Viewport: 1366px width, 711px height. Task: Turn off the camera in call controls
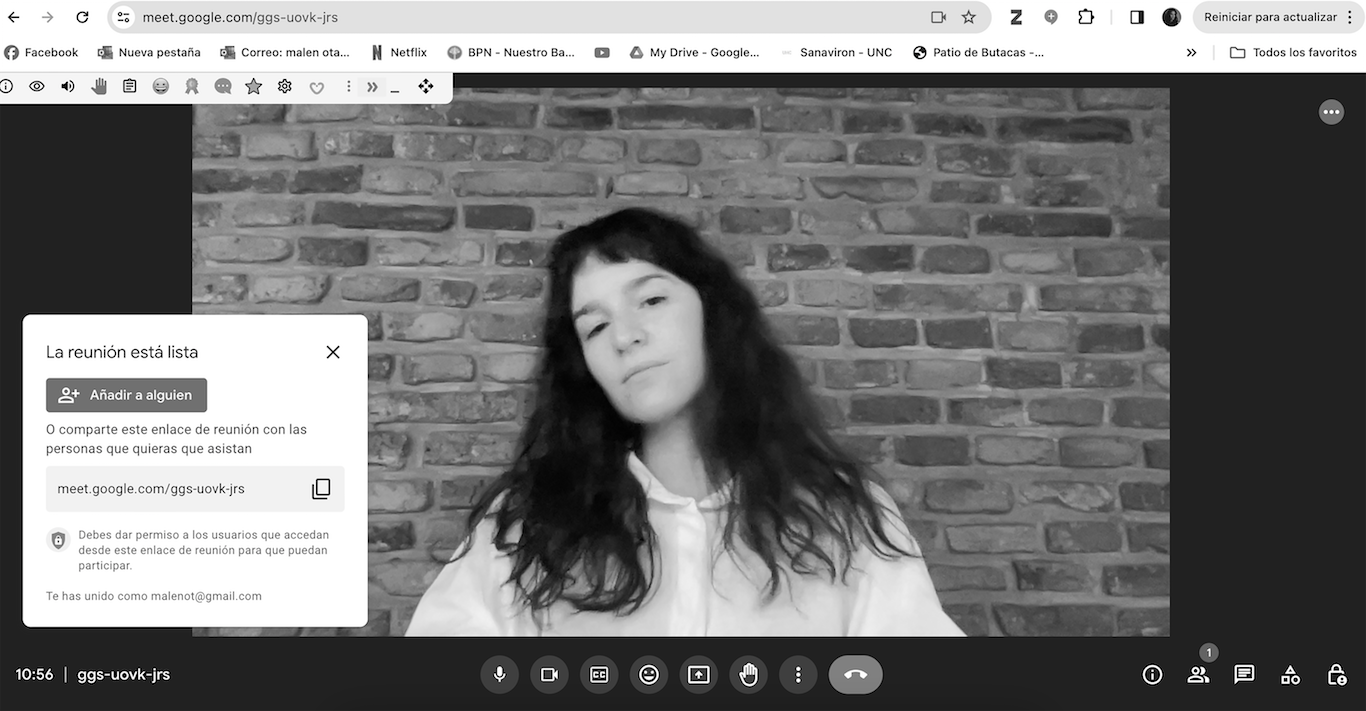pos(549,675)
